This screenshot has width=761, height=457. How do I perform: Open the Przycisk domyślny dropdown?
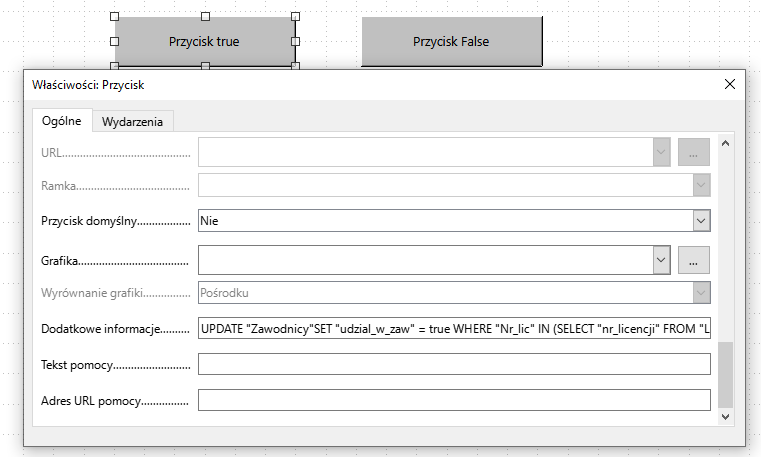701,220
